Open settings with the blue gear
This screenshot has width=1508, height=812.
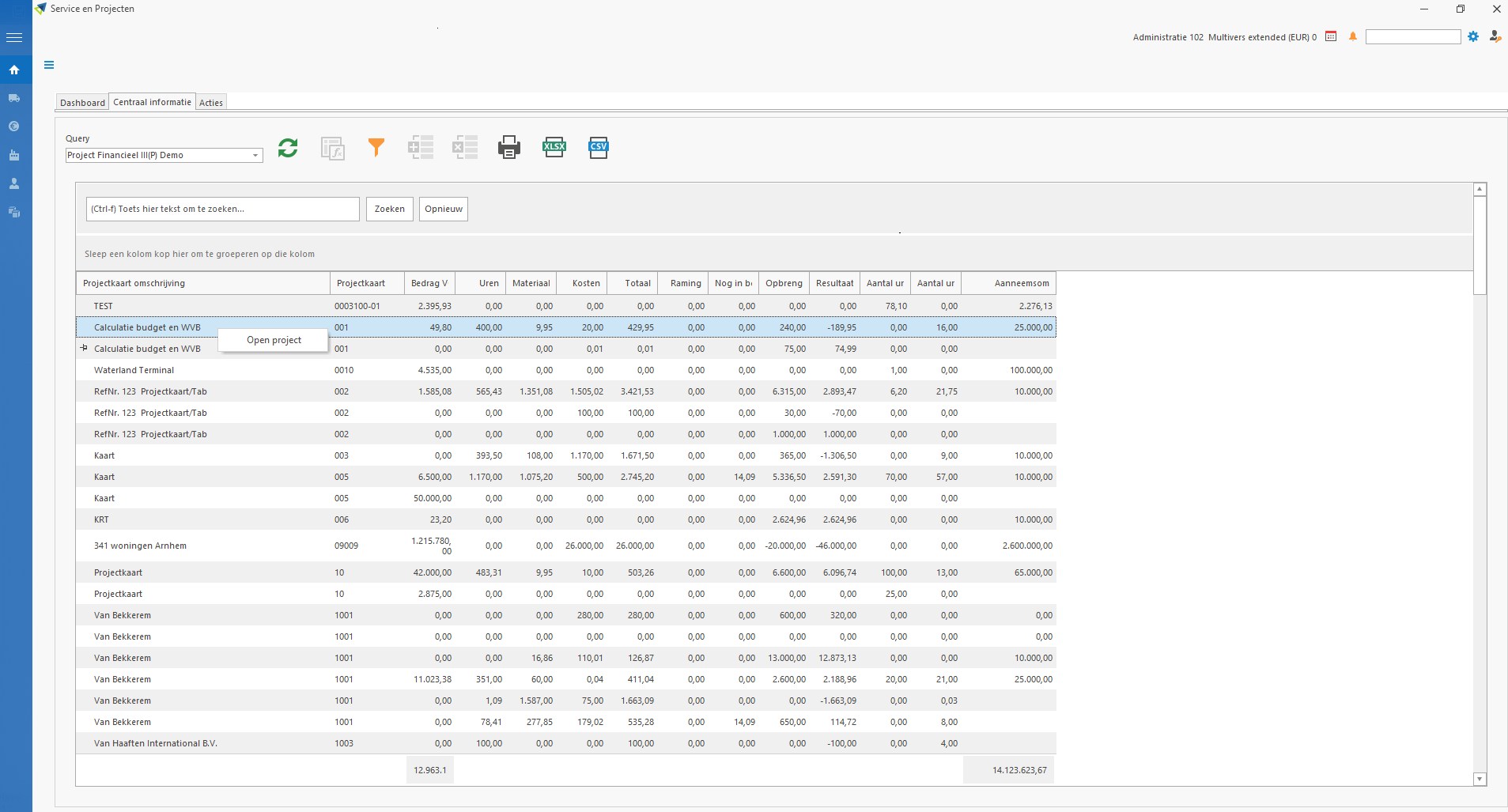(1473, 37)
